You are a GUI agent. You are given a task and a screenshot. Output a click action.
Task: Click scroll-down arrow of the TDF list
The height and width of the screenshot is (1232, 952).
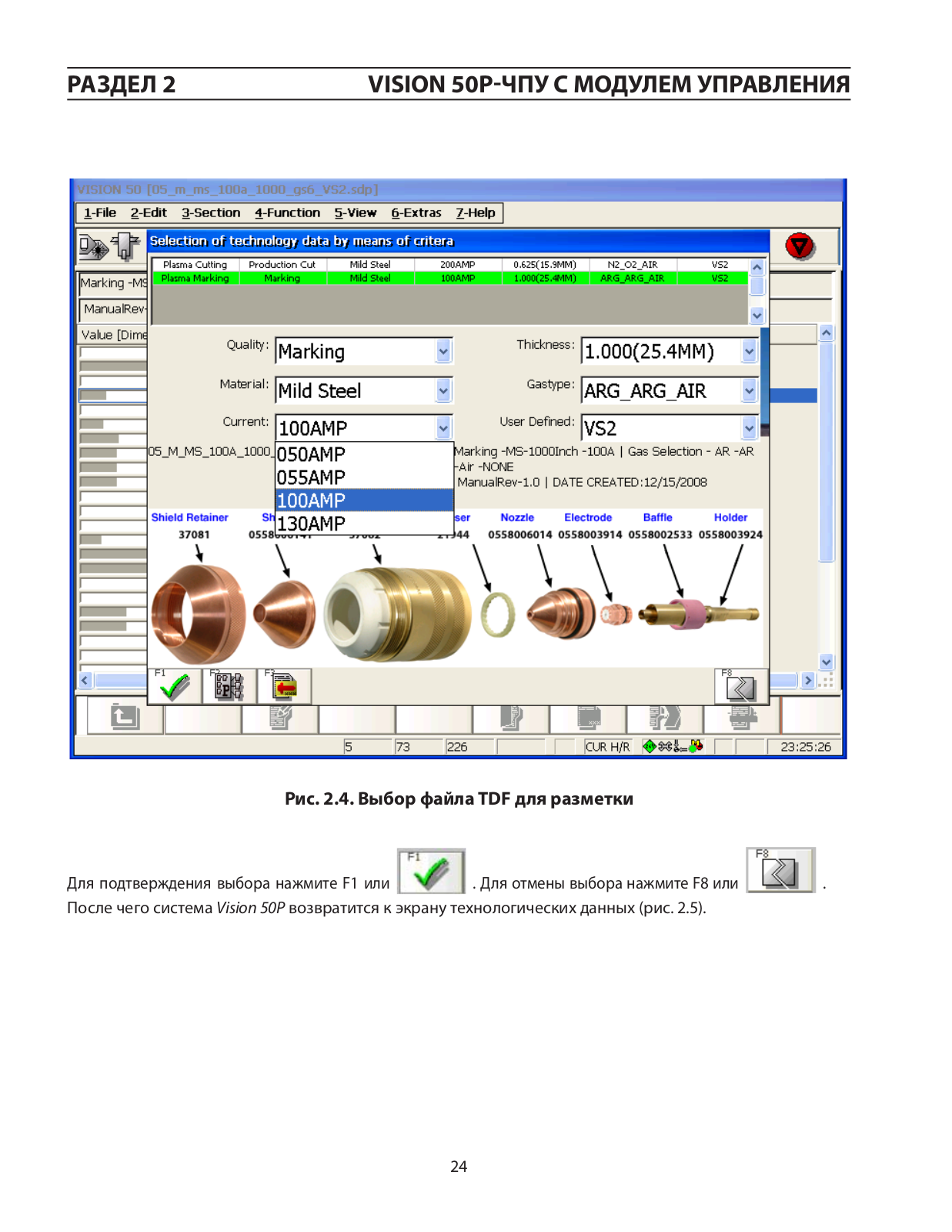pyautogui.click(x=757, y=315)
